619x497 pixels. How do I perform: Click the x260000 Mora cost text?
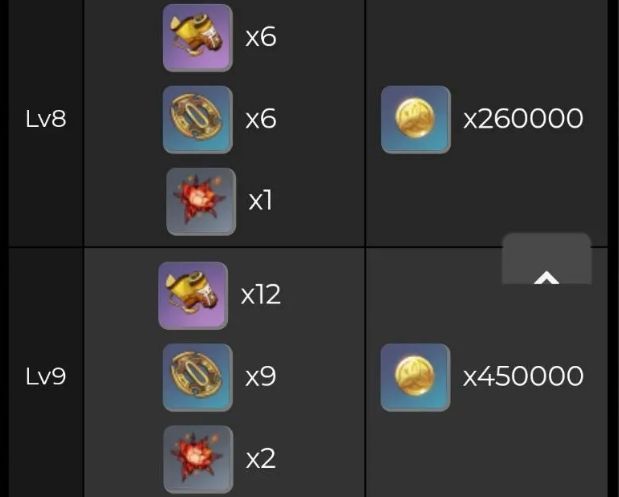[x=523, y=118]
